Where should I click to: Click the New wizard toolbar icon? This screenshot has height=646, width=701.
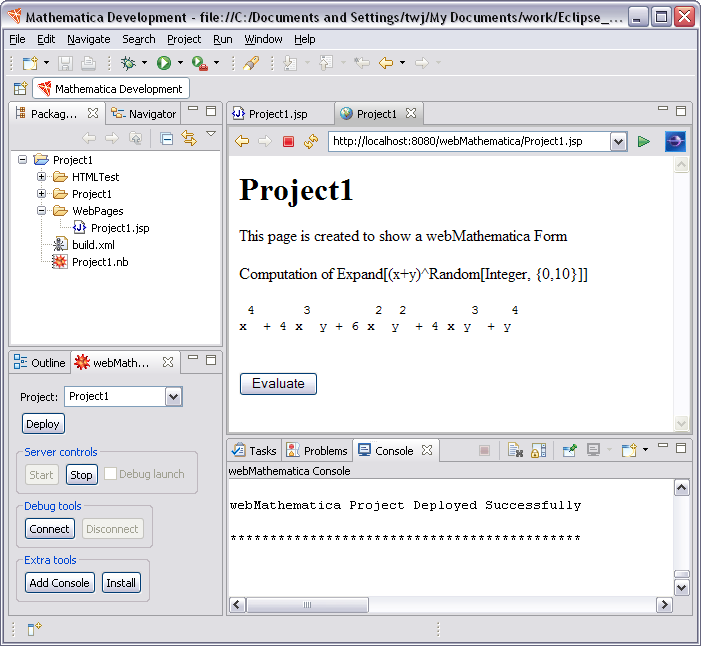pos(30,63)
